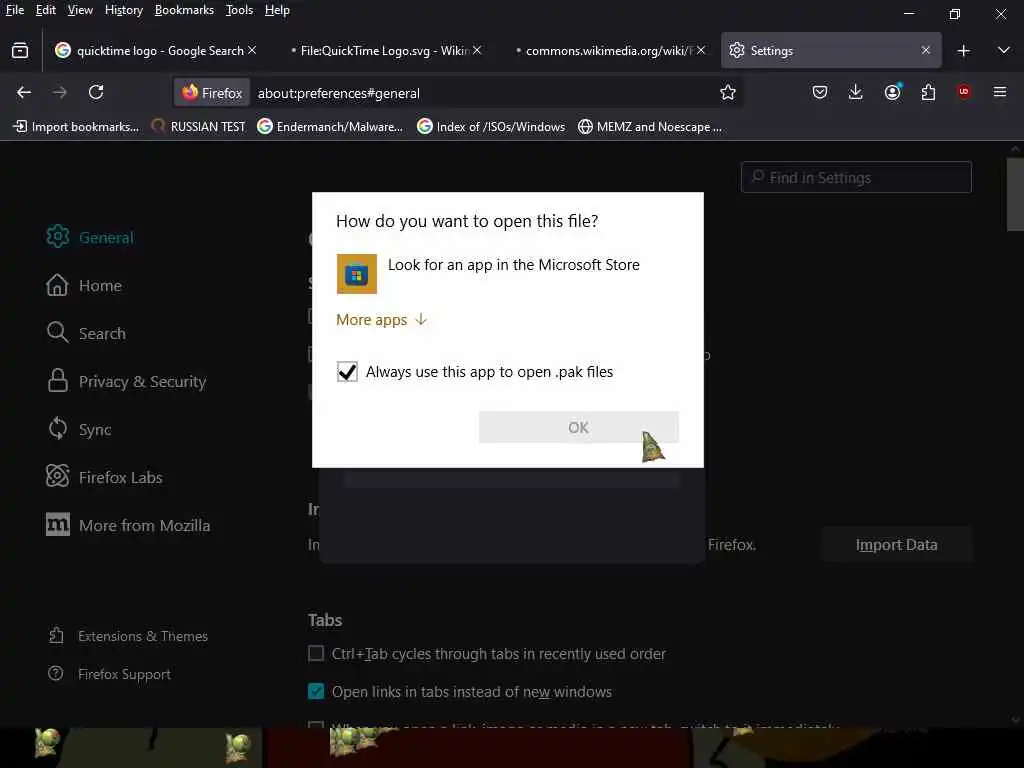The height and width of the screenshot is (768, 1024).
Task: Toggle Ctrl+Tab cycles through tabs checkbox
Action: (x=316, y=654)
